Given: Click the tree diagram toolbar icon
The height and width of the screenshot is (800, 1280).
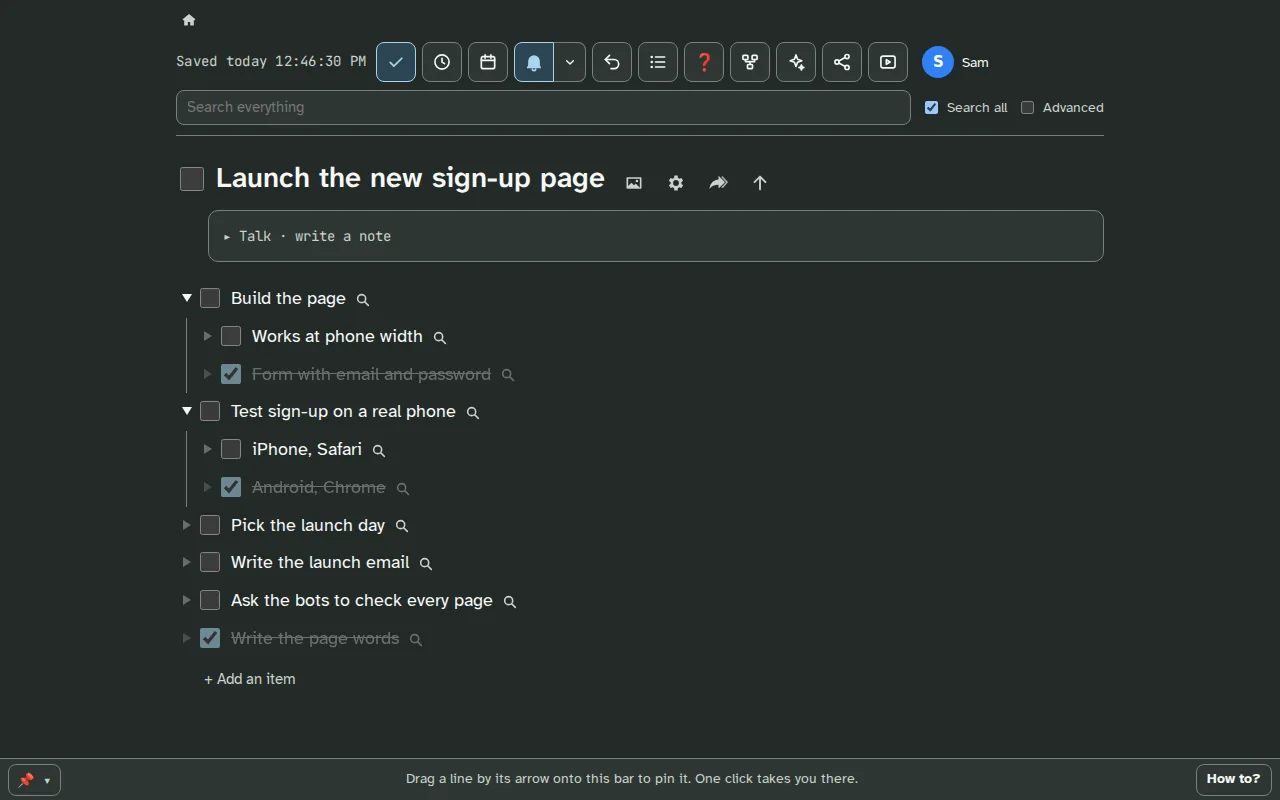Looking at the screenshot, I should coord(750,62).
